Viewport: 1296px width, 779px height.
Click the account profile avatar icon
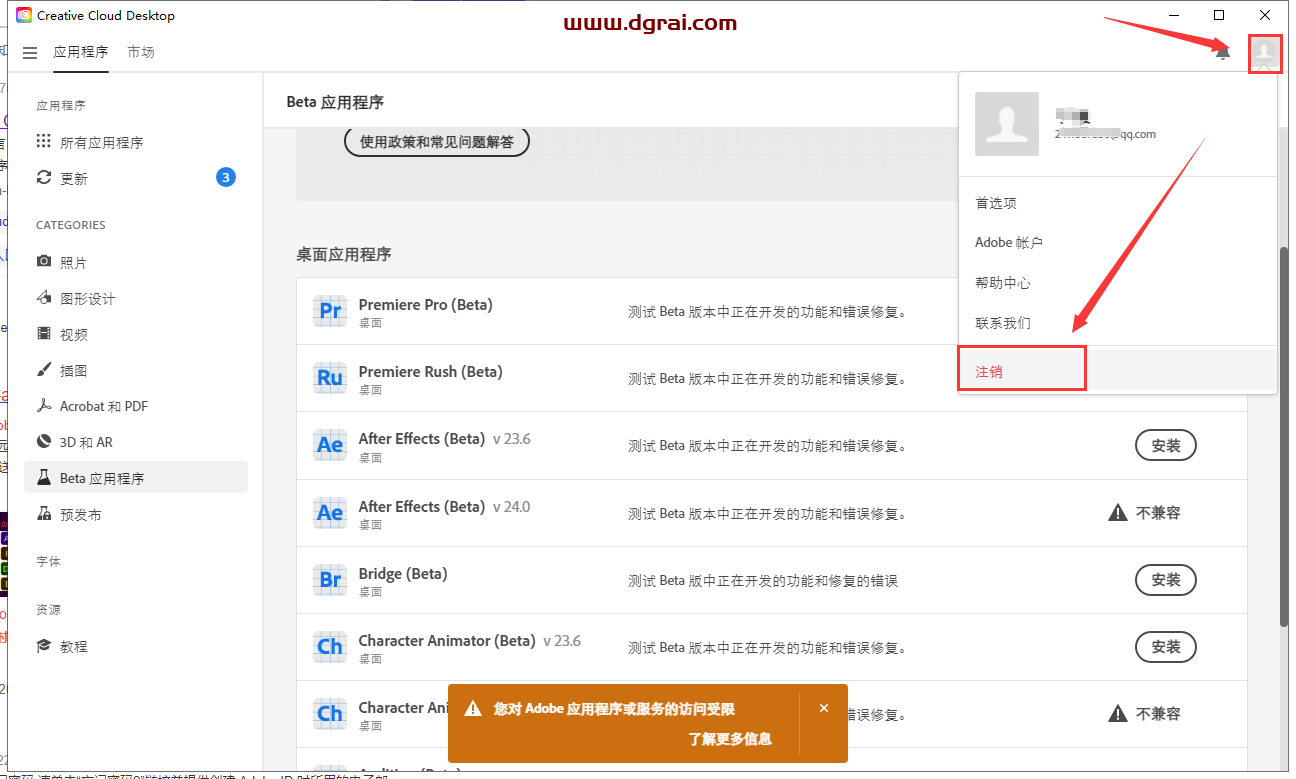pyautogui.click(x=1265, y=53)
